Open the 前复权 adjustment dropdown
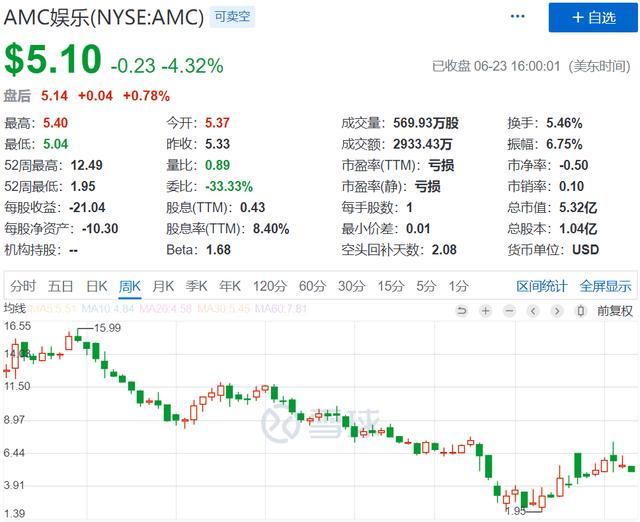Screen dimensions: 640x522 click(615, 311)
